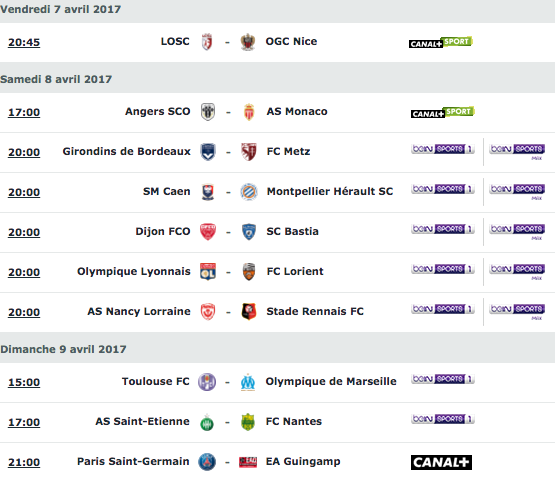Click the Toulouse FC purple crest
The image size is (555, 481).
click(207, 382)
